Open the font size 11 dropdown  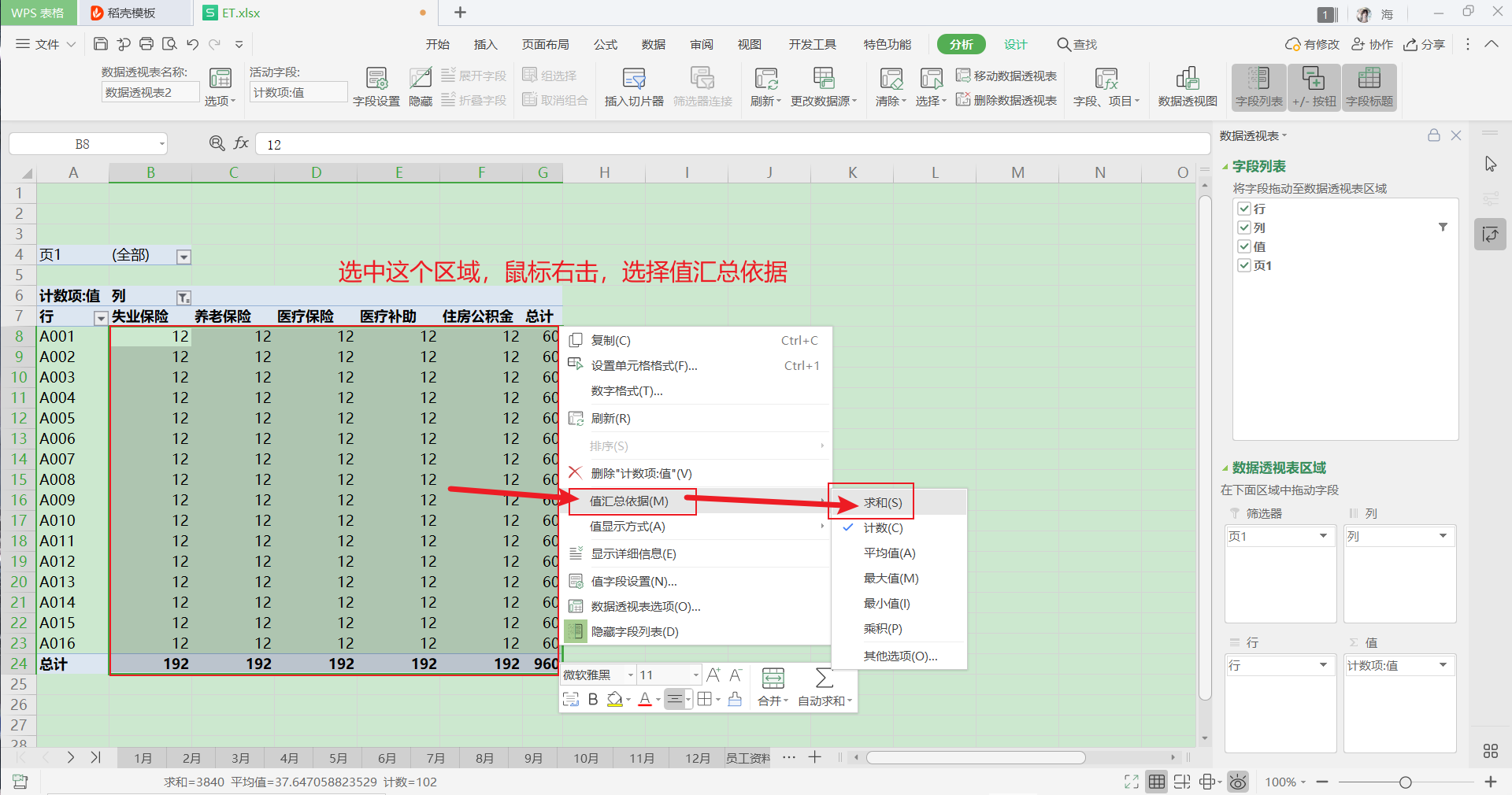click(696, 675)
